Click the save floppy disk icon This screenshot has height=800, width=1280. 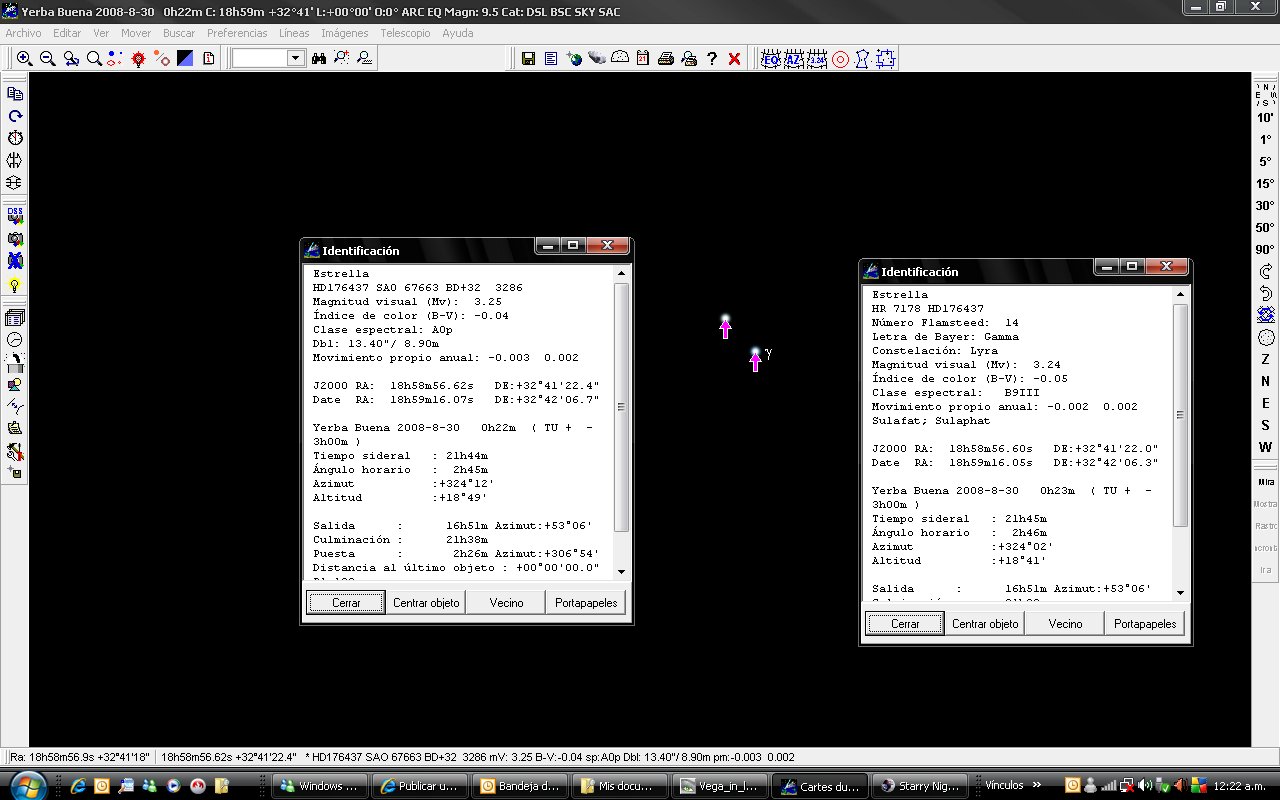(x=528, y=59)
